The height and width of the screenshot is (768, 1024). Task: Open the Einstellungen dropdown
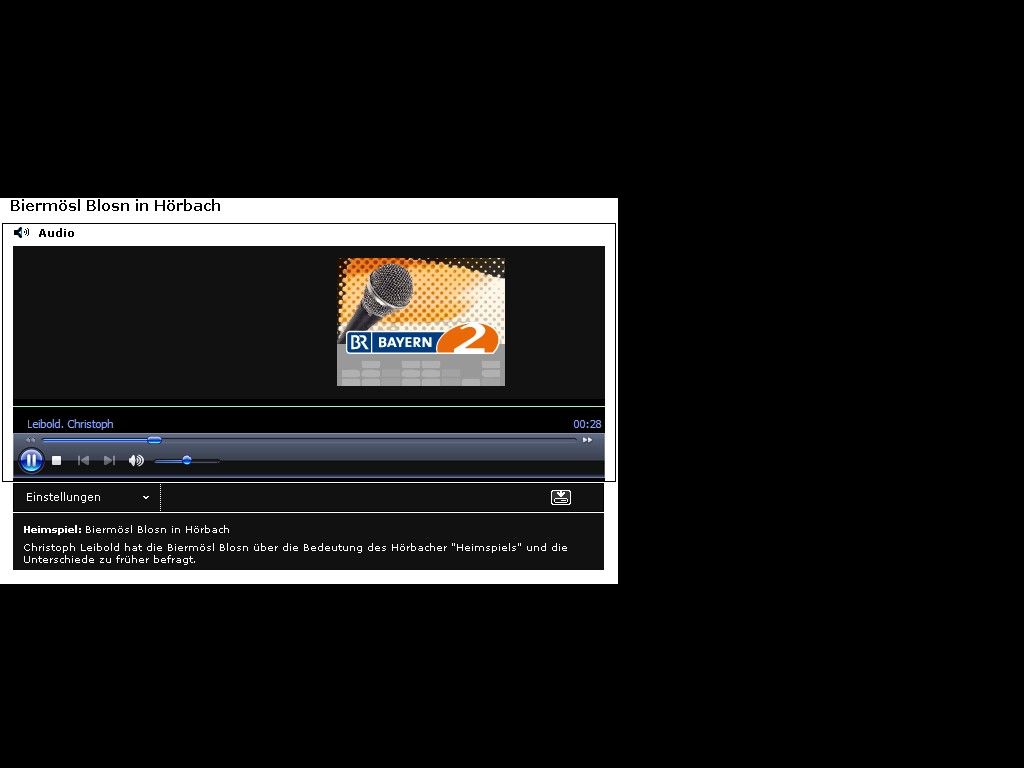click(87, 497)
